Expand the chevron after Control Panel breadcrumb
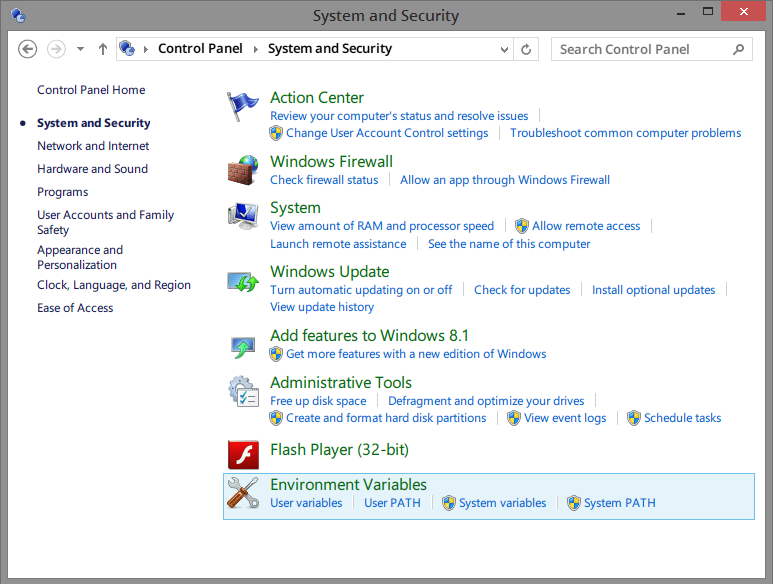This screenshot has width=773, height=584. [255, 49]
